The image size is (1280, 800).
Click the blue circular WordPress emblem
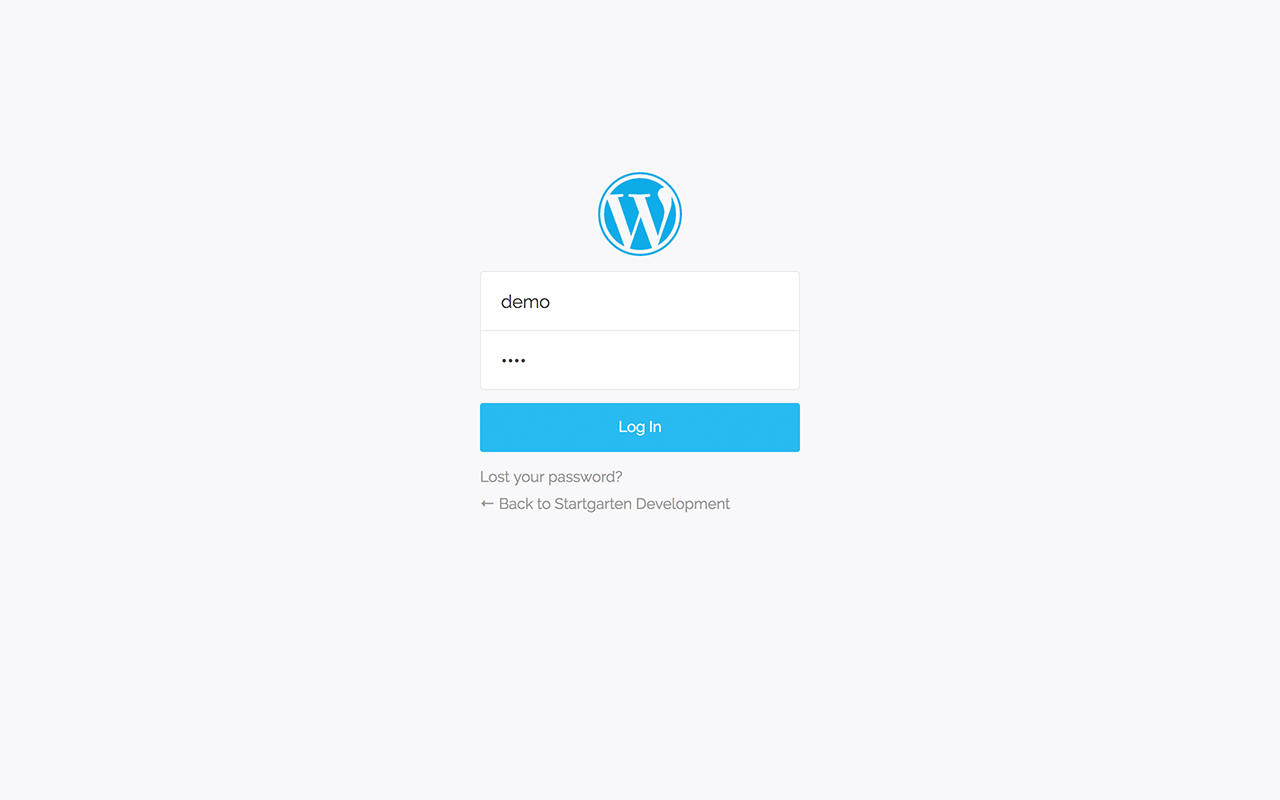point(640,214)
